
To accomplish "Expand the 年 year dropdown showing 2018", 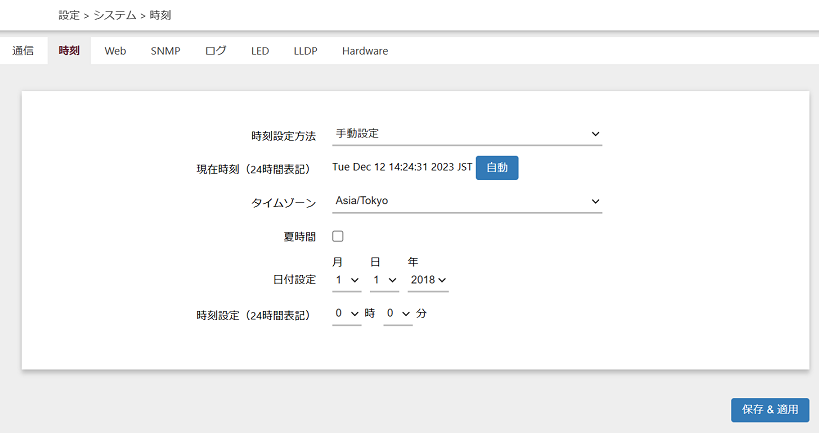I will (428, 281).
